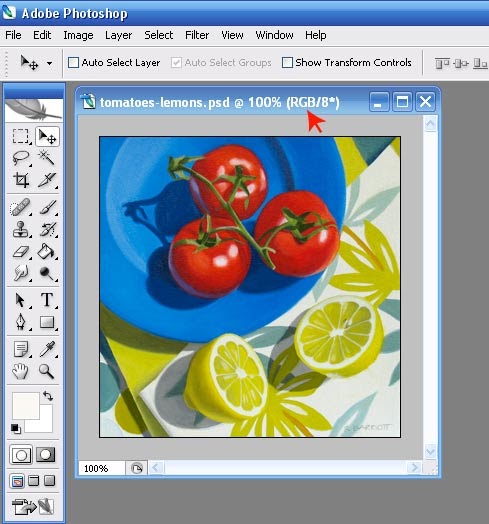This screenshot has width=489, height=524.
Task: Choose Standard Screen Mode
Action: (17, 481)
